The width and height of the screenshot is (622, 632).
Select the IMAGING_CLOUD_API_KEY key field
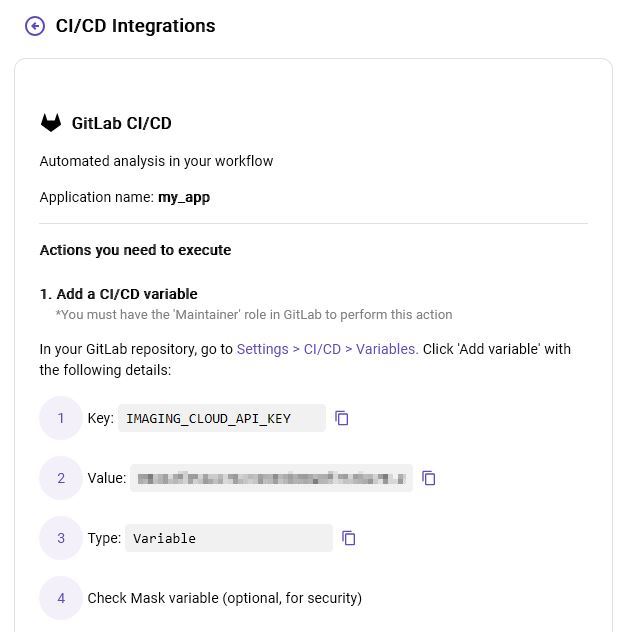pos(221,418)
